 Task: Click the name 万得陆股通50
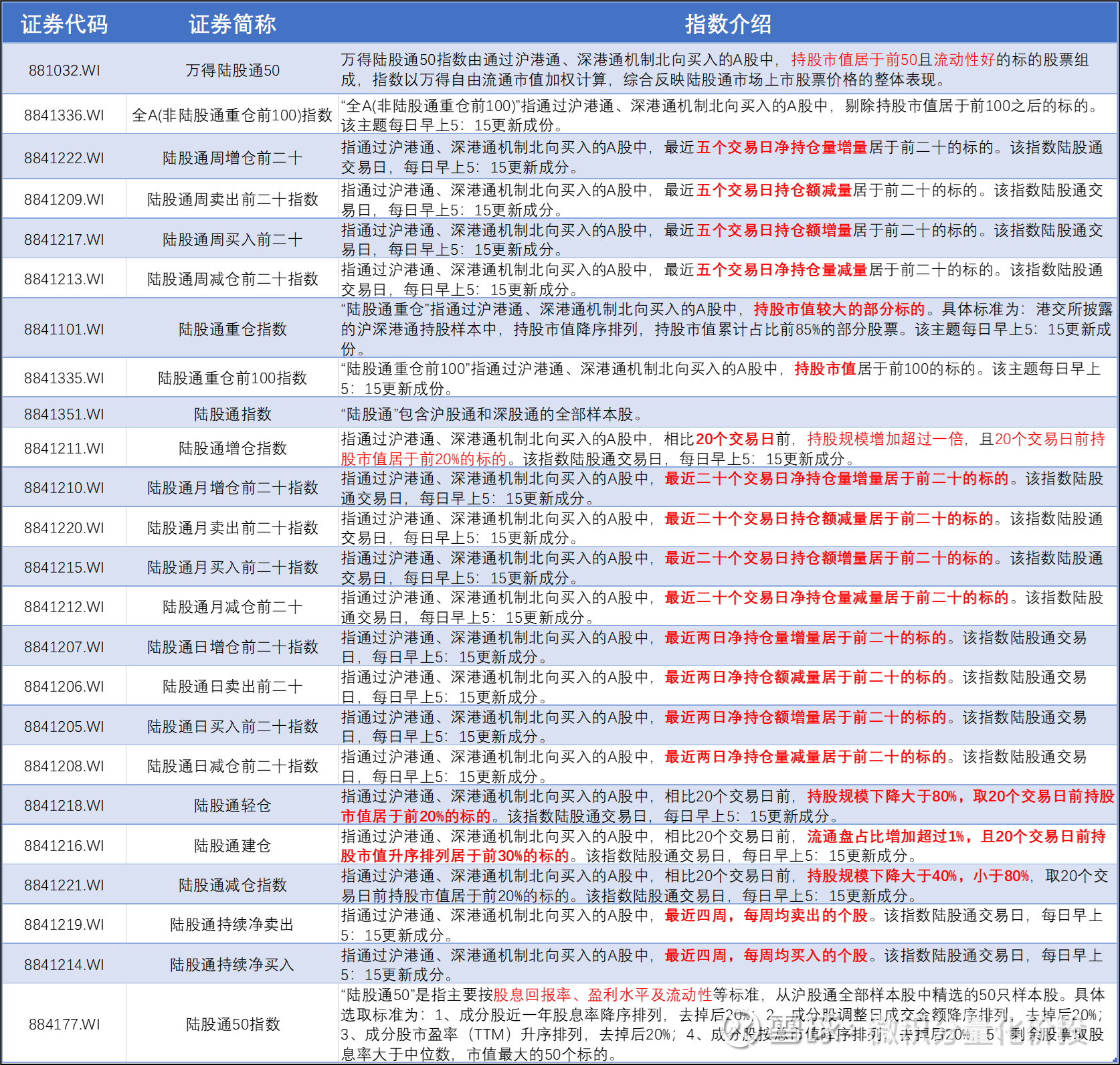point(232,70)
